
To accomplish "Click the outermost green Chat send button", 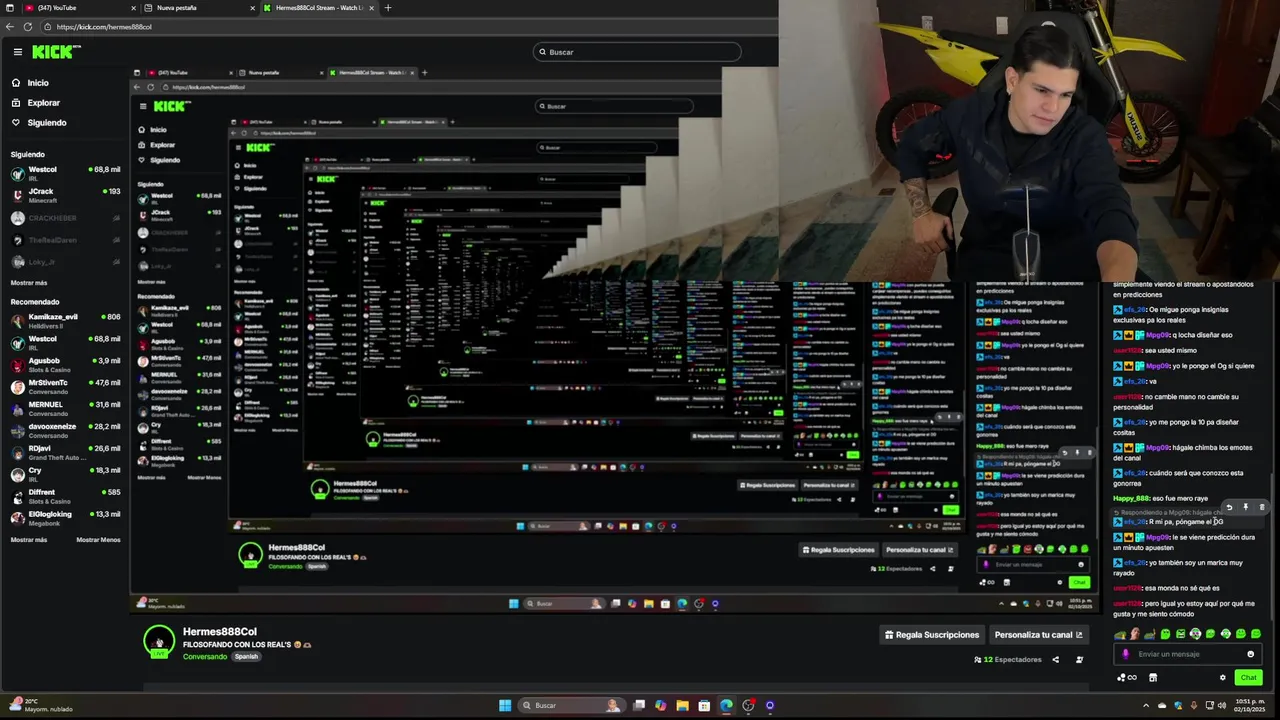I will (1248, 677).
